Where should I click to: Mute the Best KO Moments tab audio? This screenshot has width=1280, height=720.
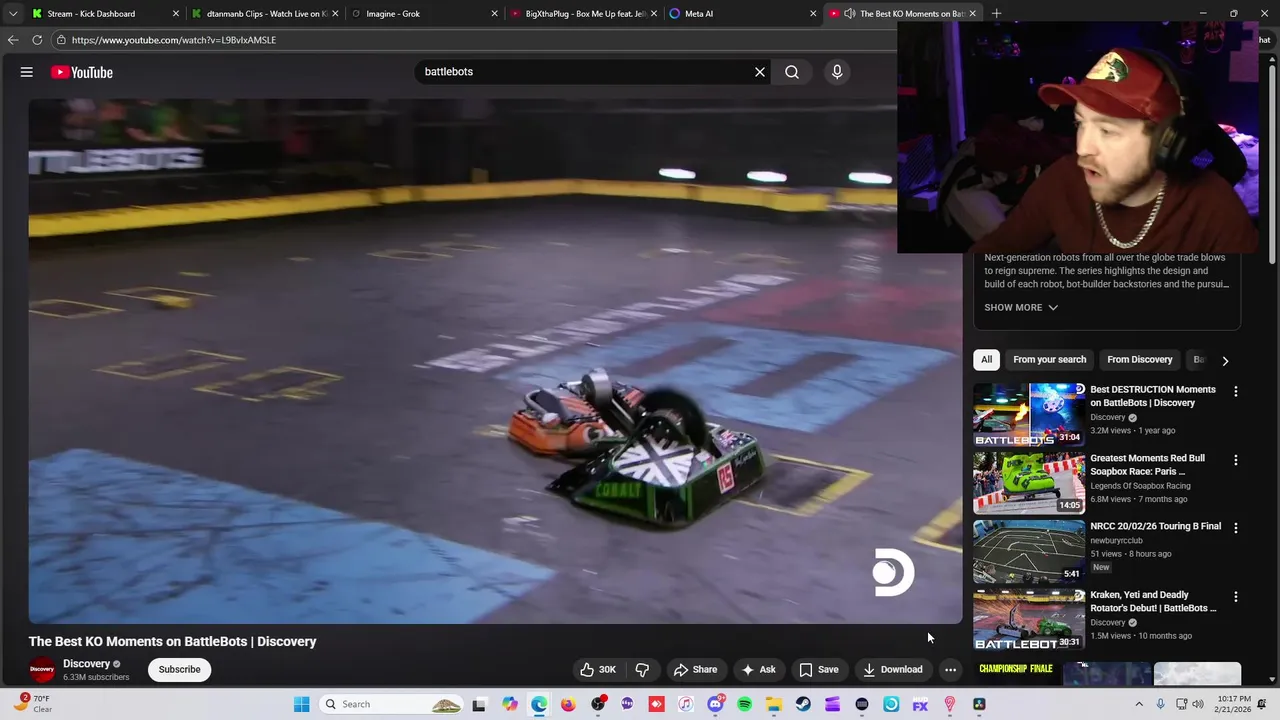(849, 14)
